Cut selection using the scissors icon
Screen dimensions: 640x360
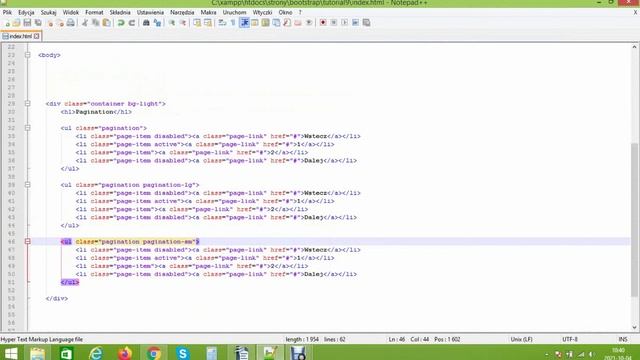point(84,23)
